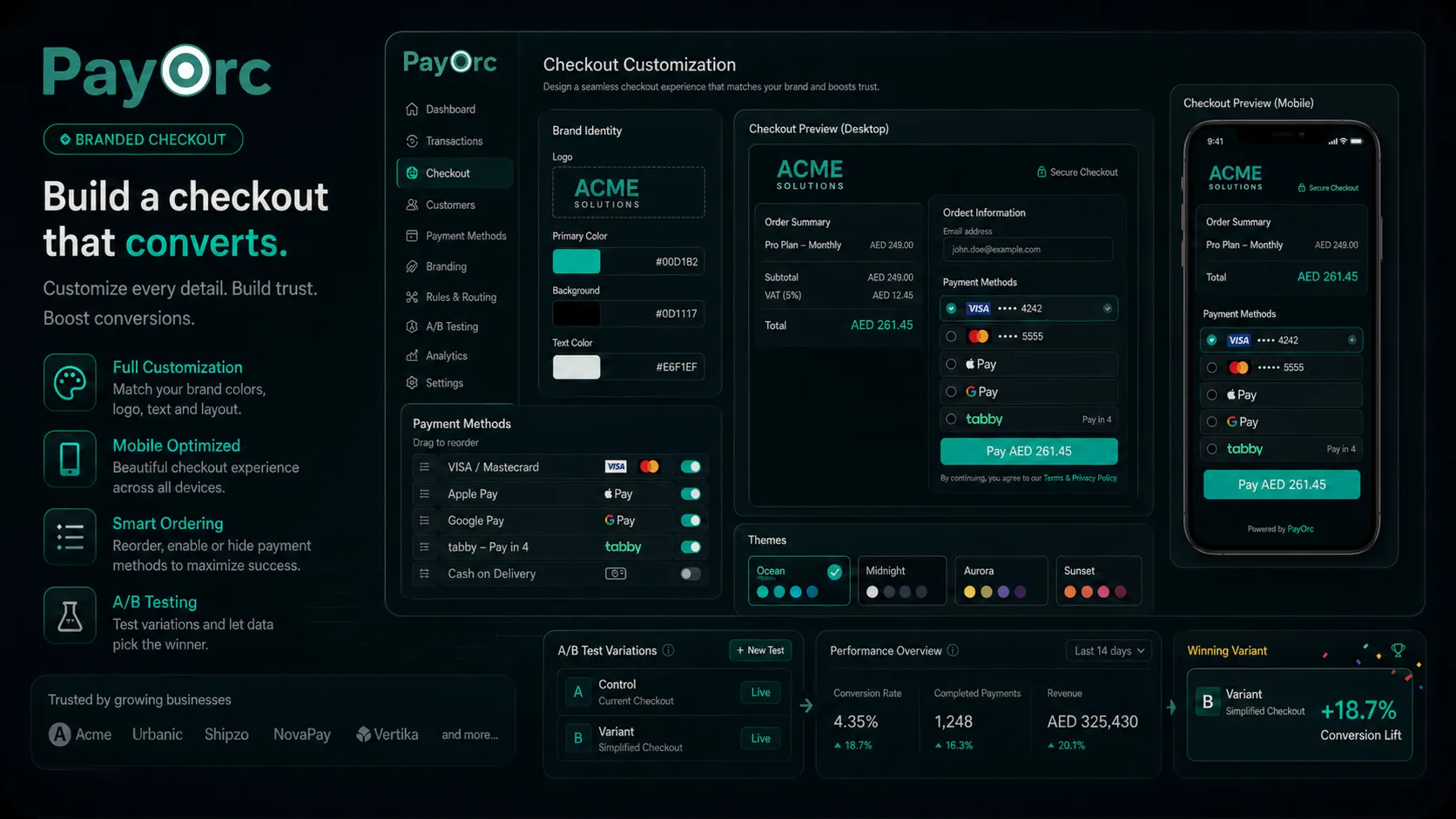Select the Control Current Checkout variation row

coord(674,693)
